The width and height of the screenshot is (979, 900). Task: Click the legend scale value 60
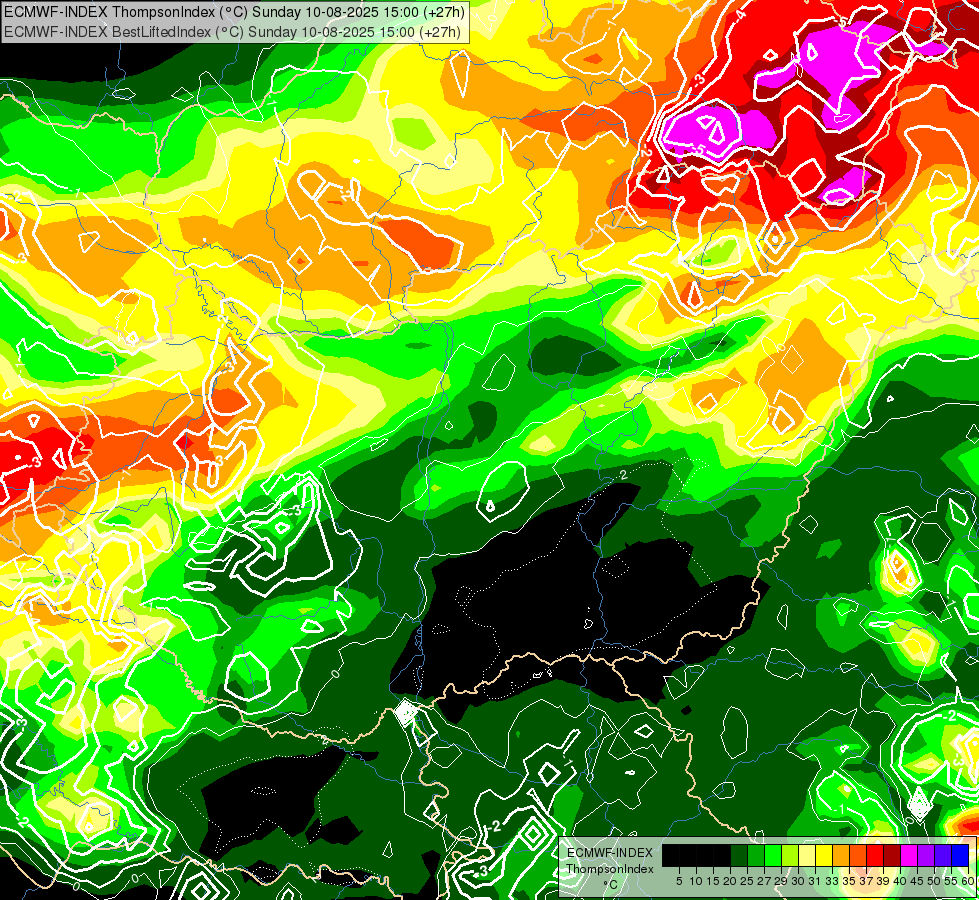coord(968,881)
